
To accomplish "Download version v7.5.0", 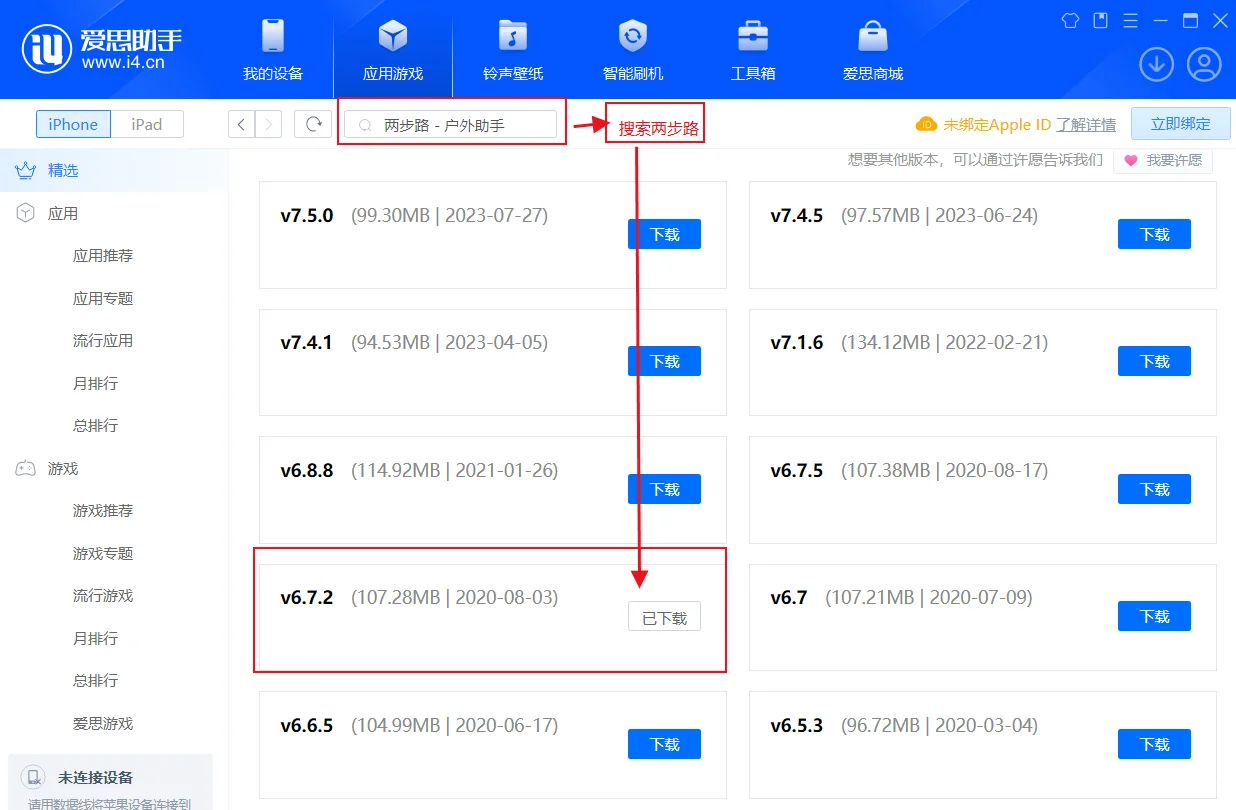I will coord(664,234).
